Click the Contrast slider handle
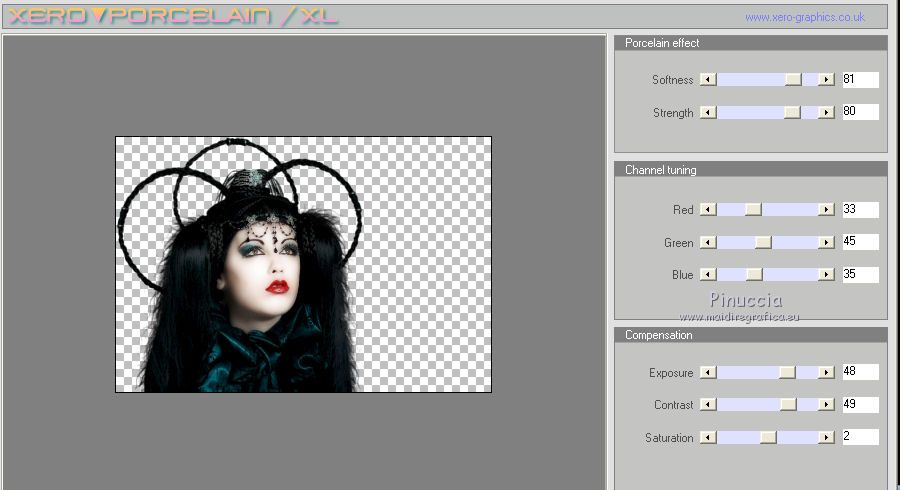Screen dimensions: 900x490 (788, 405)
